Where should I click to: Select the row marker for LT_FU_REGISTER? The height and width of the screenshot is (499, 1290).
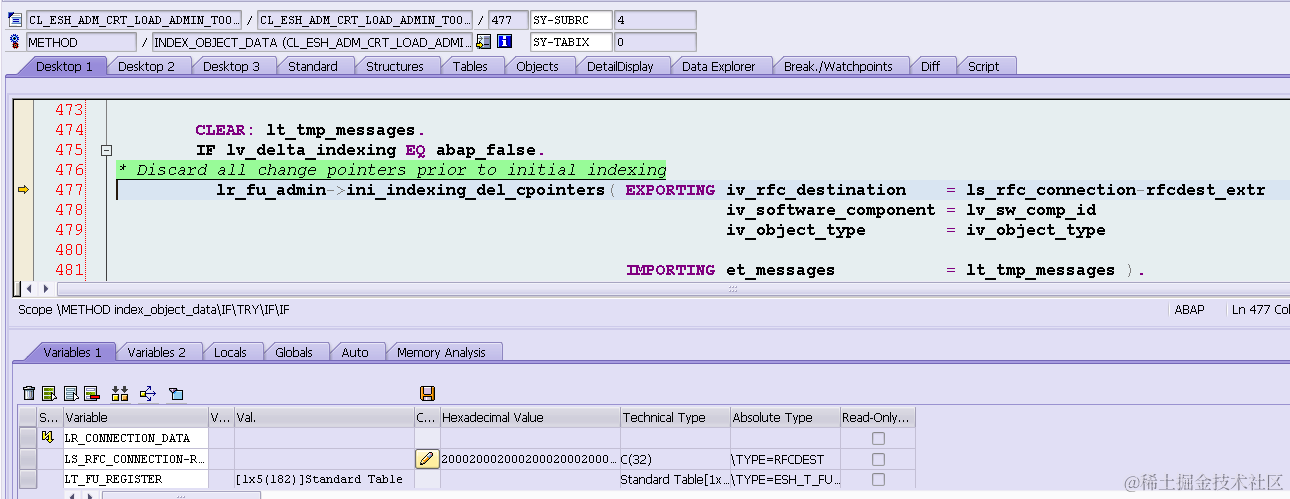[x=28, y=479]
